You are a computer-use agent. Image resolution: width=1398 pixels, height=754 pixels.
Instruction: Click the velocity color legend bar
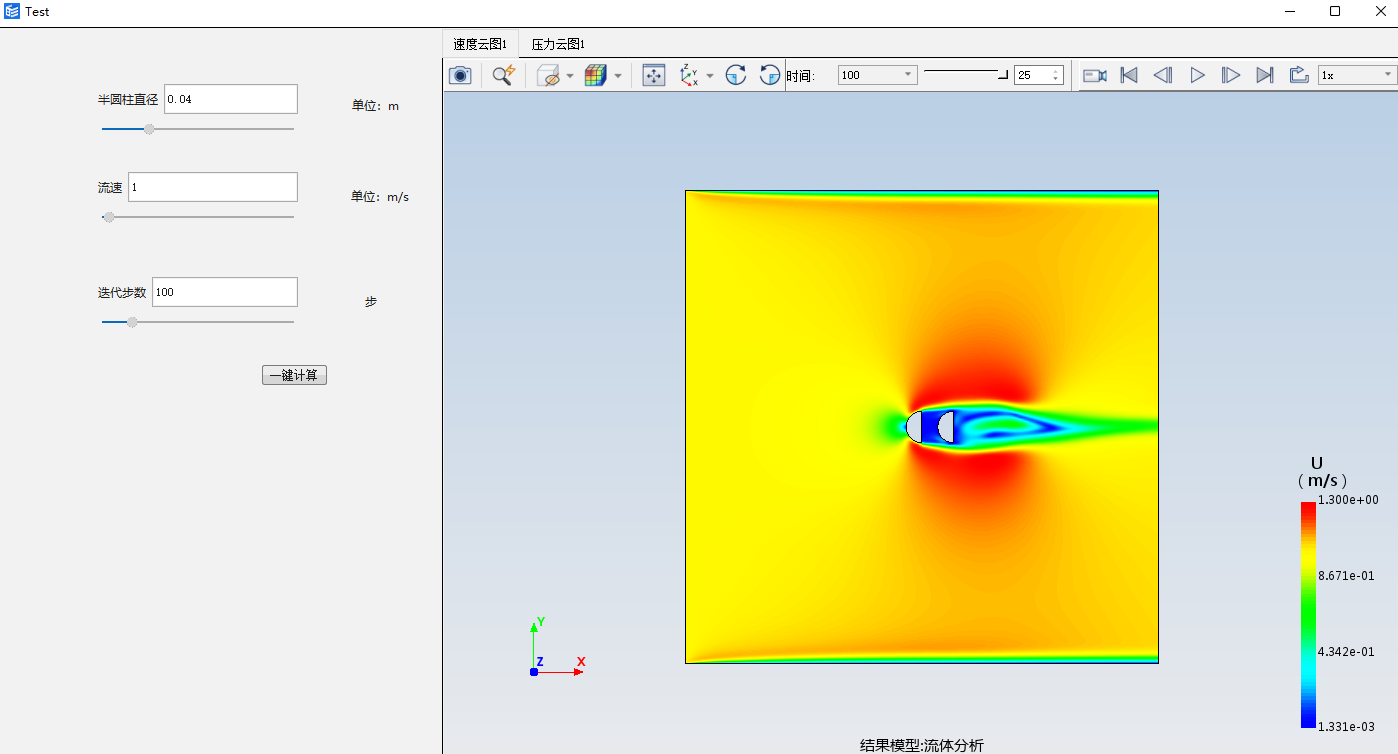(1308, 614)
